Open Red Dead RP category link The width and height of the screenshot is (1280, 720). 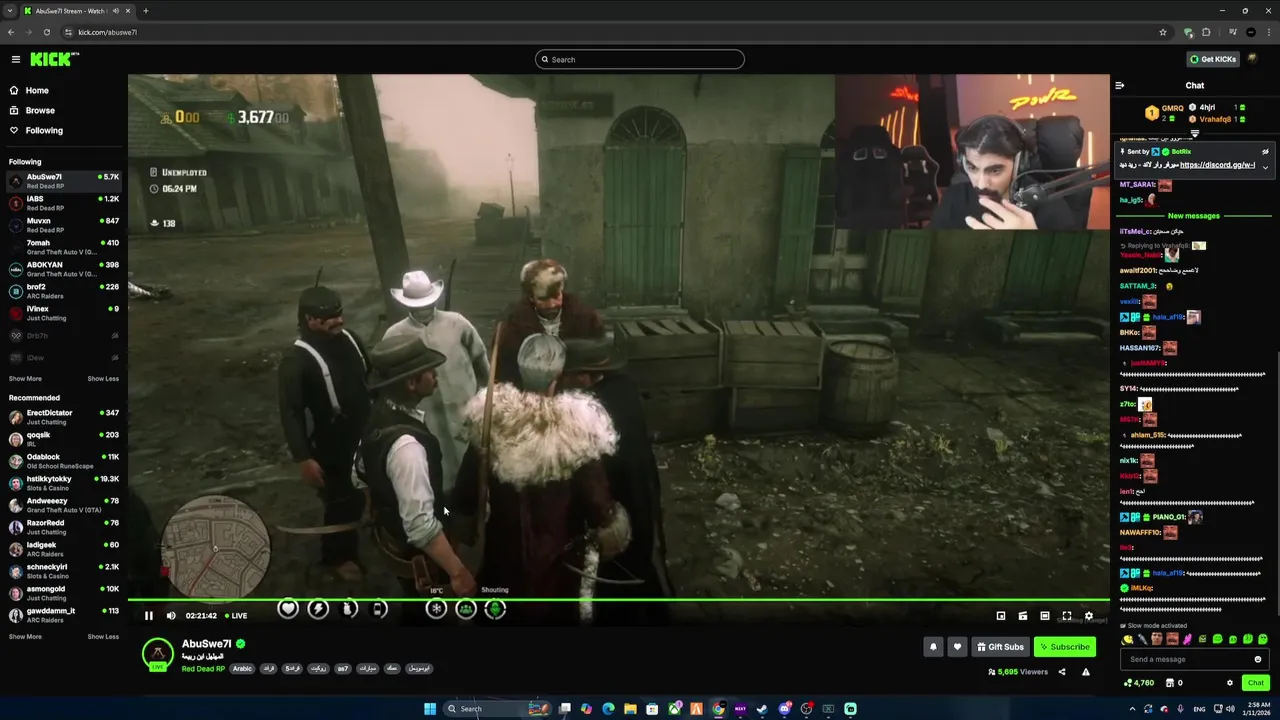point(203,669)
